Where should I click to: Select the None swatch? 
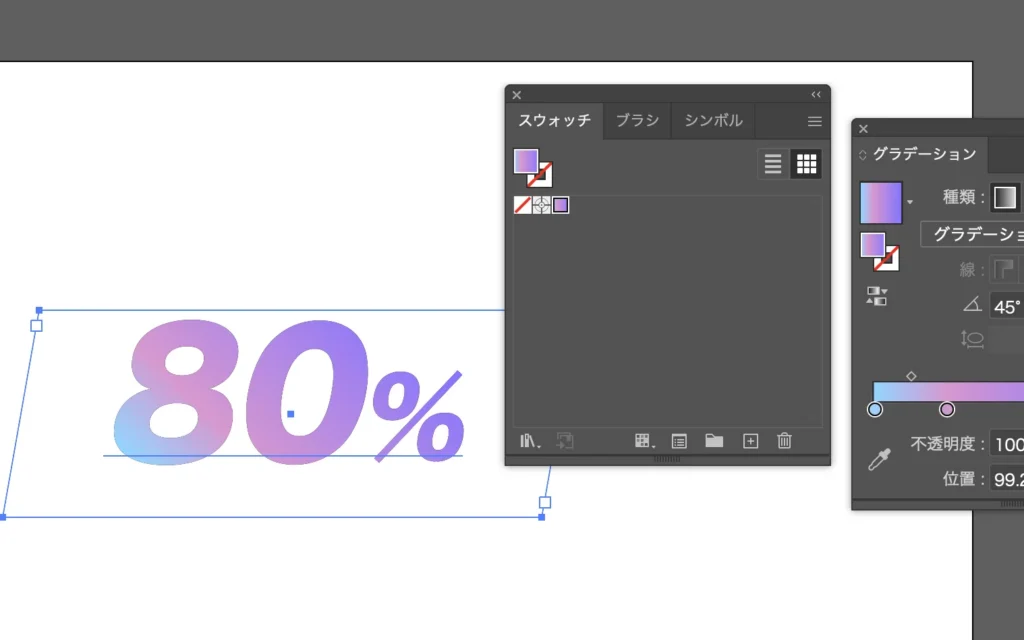tap(522, 205)
